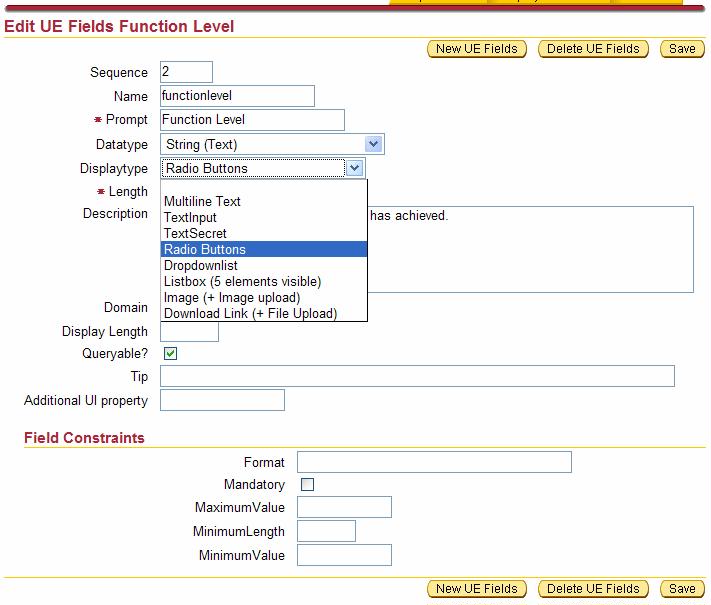Choose TextInput display type option

pos(190,217)
